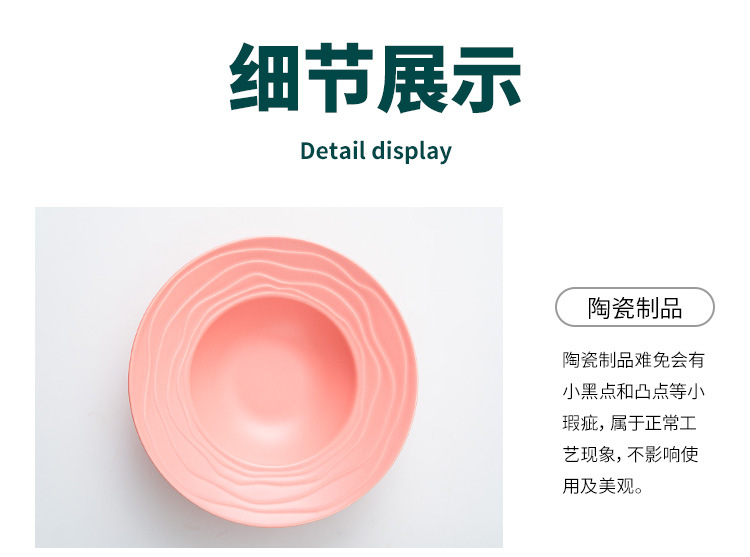Click the 细节展示 main heading
Image resolution: width=750 pixels, height=557 pixels.
(375, 78)
